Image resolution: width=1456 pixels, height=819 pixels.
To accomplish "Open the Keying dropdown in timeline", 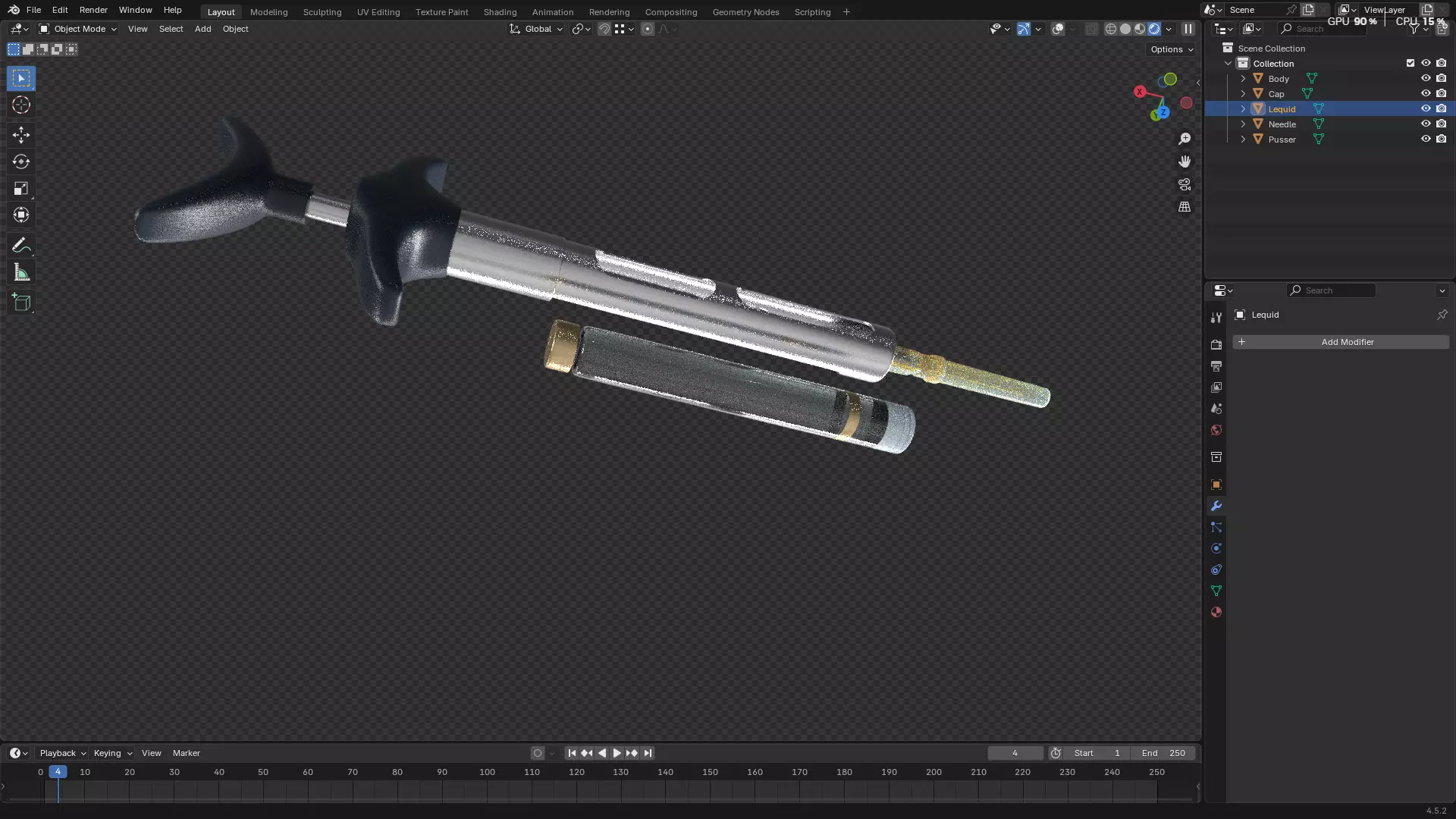I will [x=112, y=753].
